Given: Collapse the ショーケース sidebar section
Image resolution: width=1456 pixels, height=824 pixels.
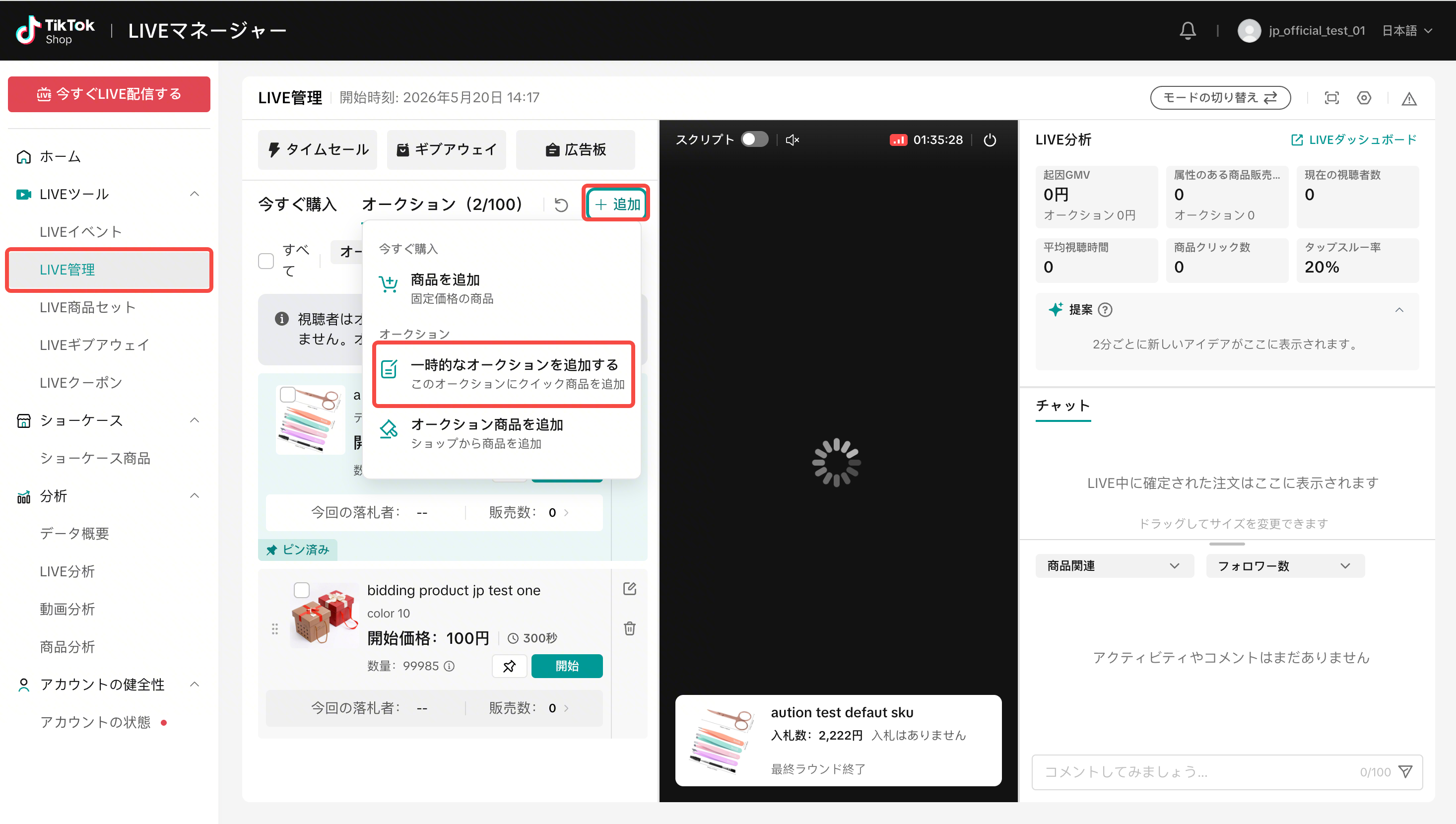Looking at the screenshot, I should coord(194,420).
